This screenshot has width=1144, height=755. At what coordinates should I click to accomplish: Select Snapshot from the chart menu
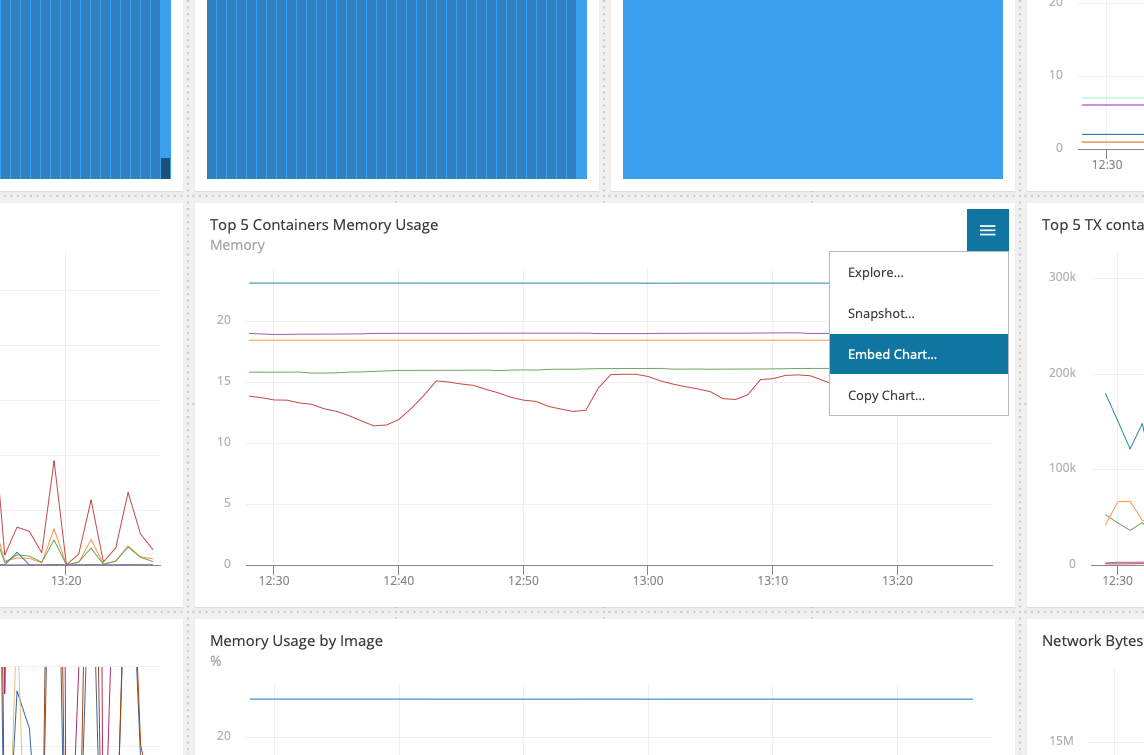pyautogui.click(x=881, y=313)
